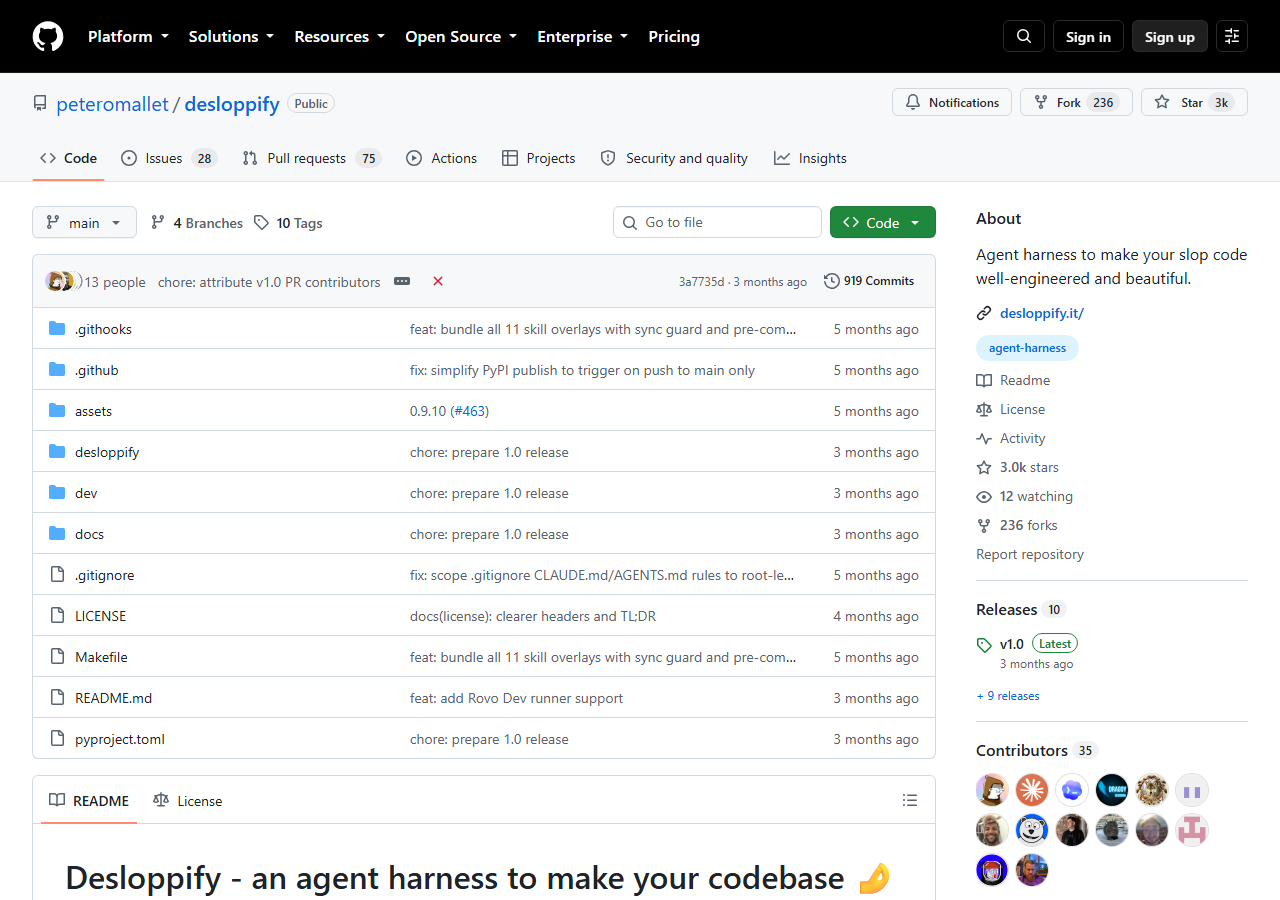Switch to the Pull requests tab
Viewport: 1280px width, 900px height.
coord(312,158)
